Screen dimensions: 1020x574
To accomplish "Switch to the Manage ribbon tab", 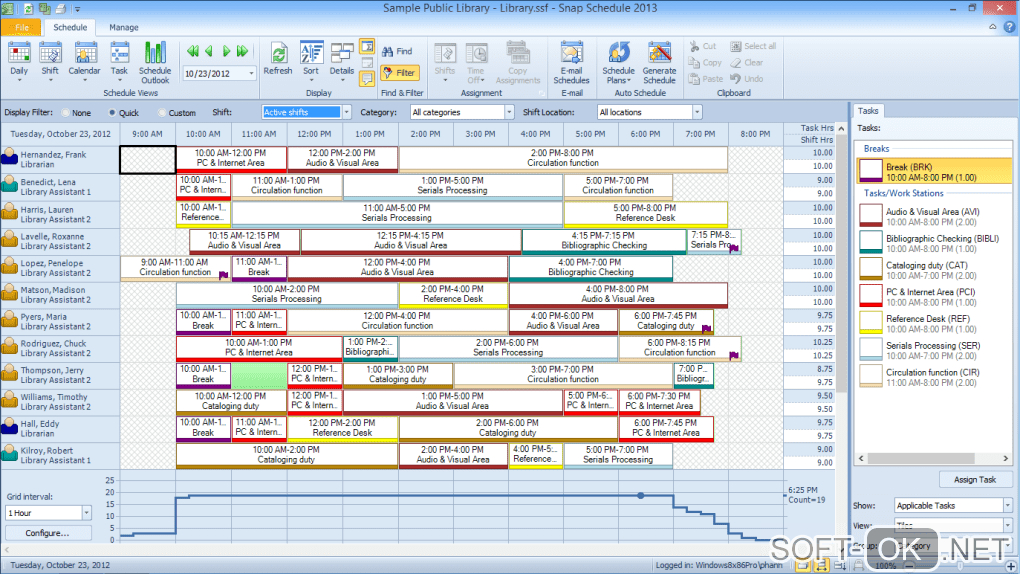I will tap(124, 27).
